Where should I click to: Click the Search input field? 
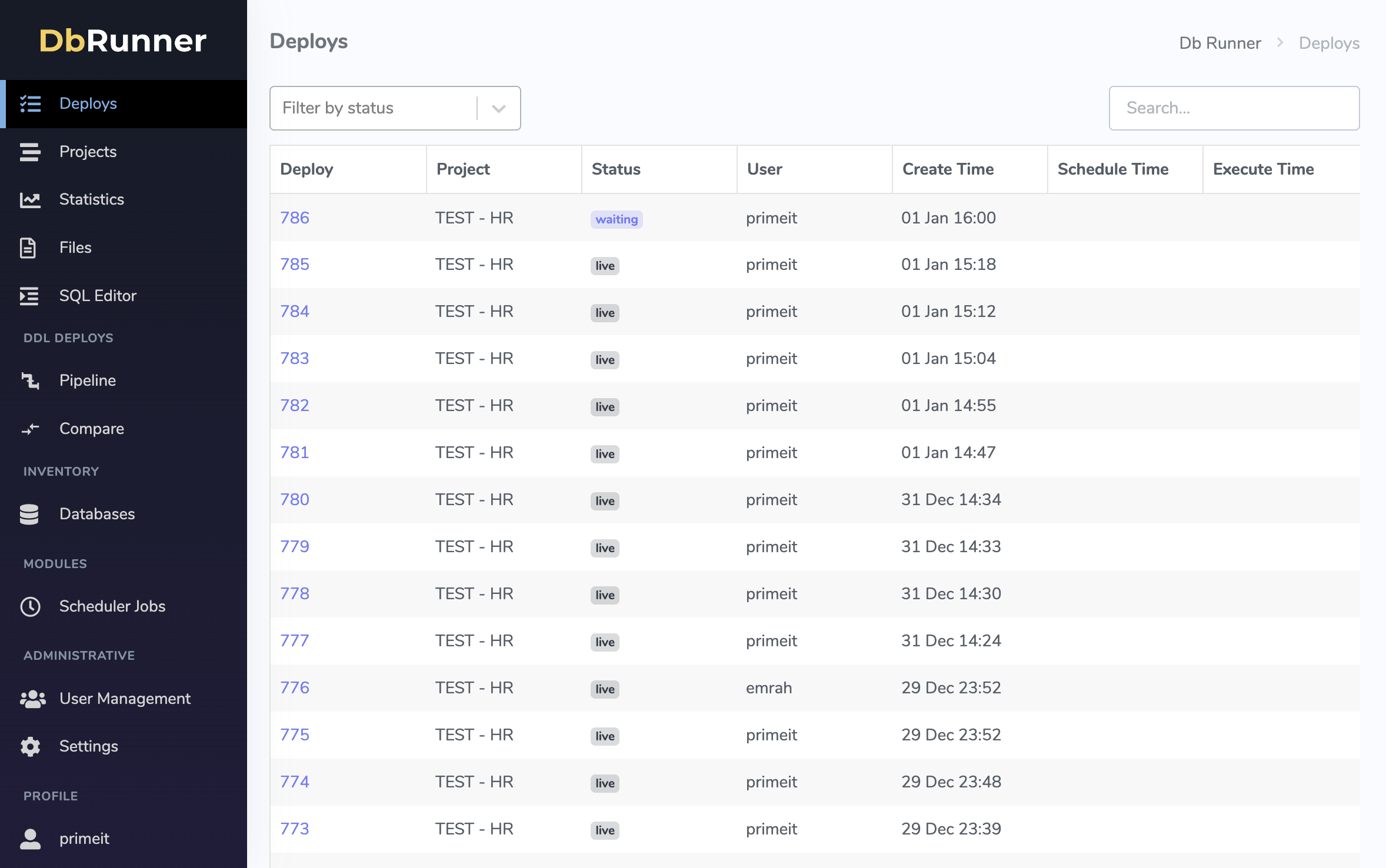pos(1234,108)
